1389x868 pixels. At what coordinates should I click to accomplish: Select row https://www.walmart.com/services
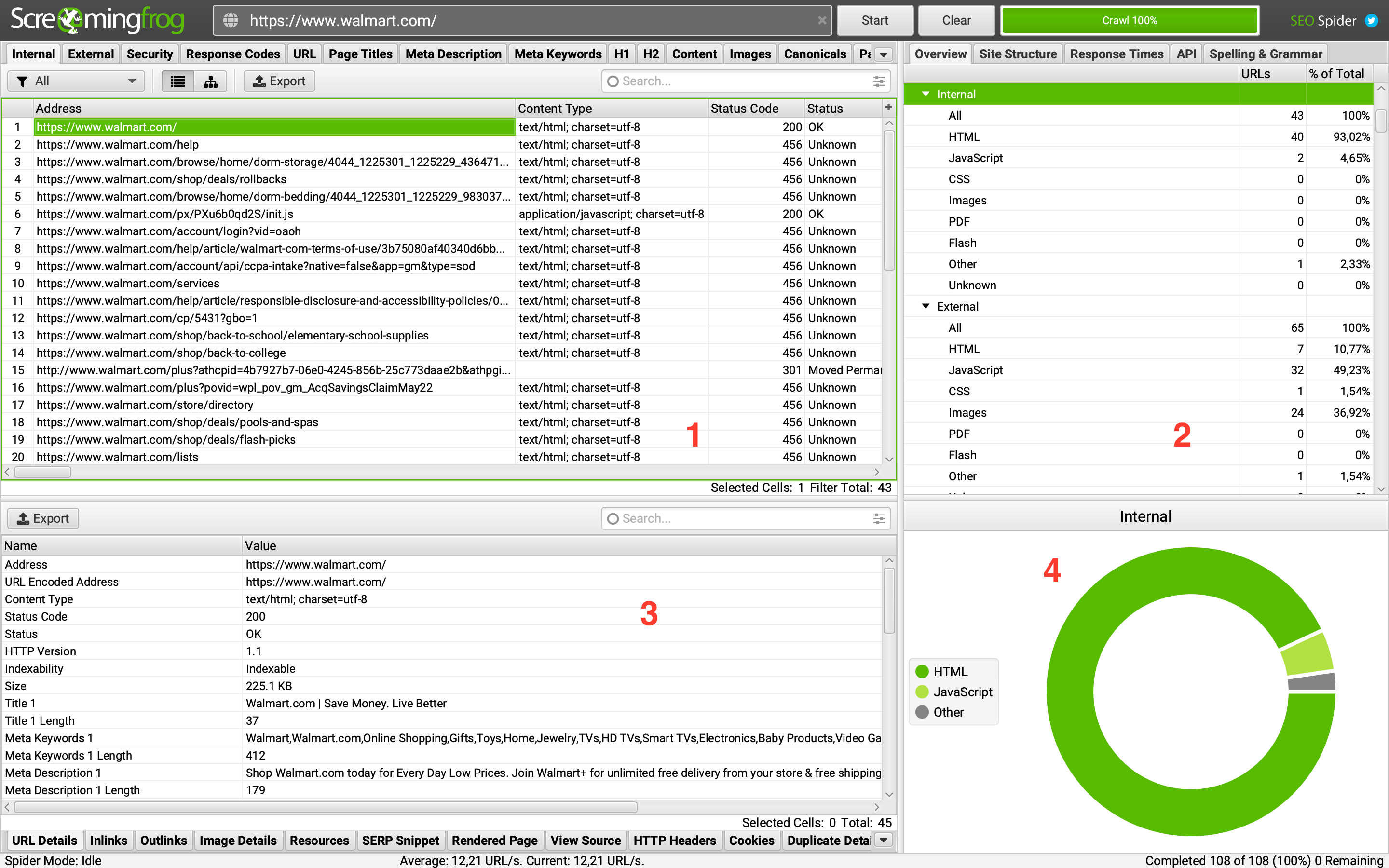[442, 284]
